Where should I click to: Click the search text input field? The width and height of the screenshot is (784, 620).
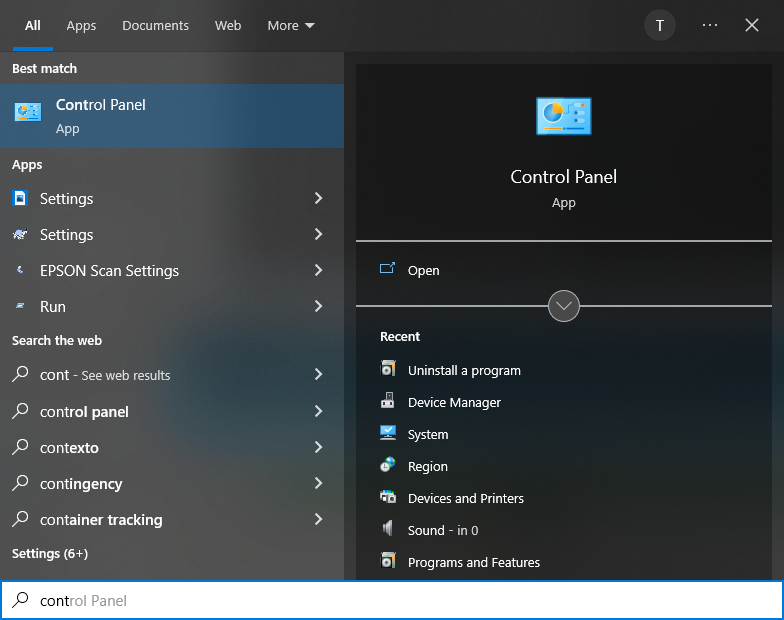392,600
